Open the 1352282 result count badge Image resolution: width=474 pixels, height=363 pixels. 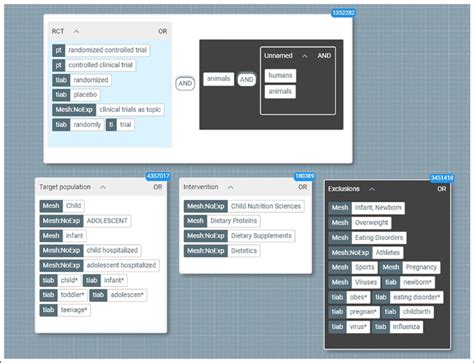click(344, 13)
